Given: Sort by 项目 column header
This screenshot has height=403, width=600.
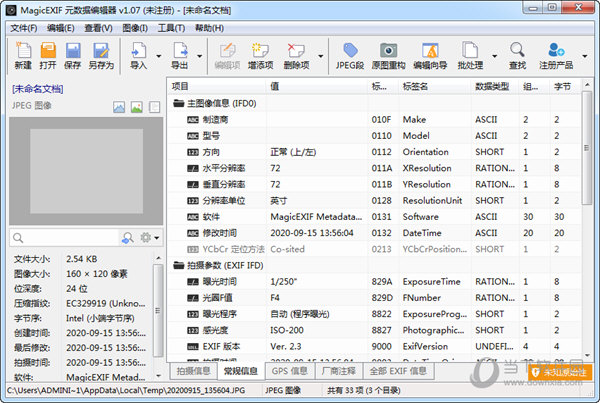Looking at the screenshot, I should 217,86.
